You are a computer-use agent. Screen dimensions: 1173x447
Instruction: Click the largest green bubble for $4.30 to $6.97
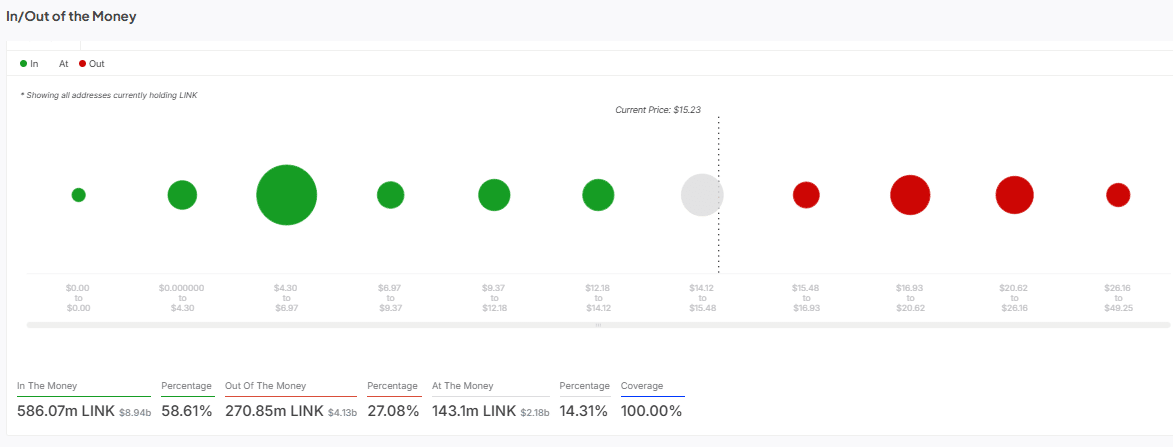pos(287,195)
